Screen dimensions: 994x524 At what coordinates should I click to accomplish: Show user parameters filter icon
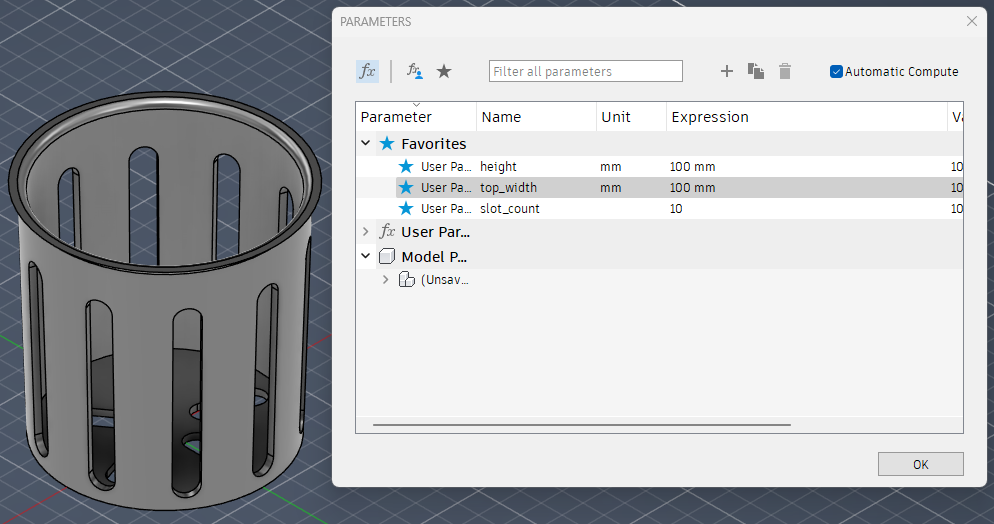coord(415,71)
